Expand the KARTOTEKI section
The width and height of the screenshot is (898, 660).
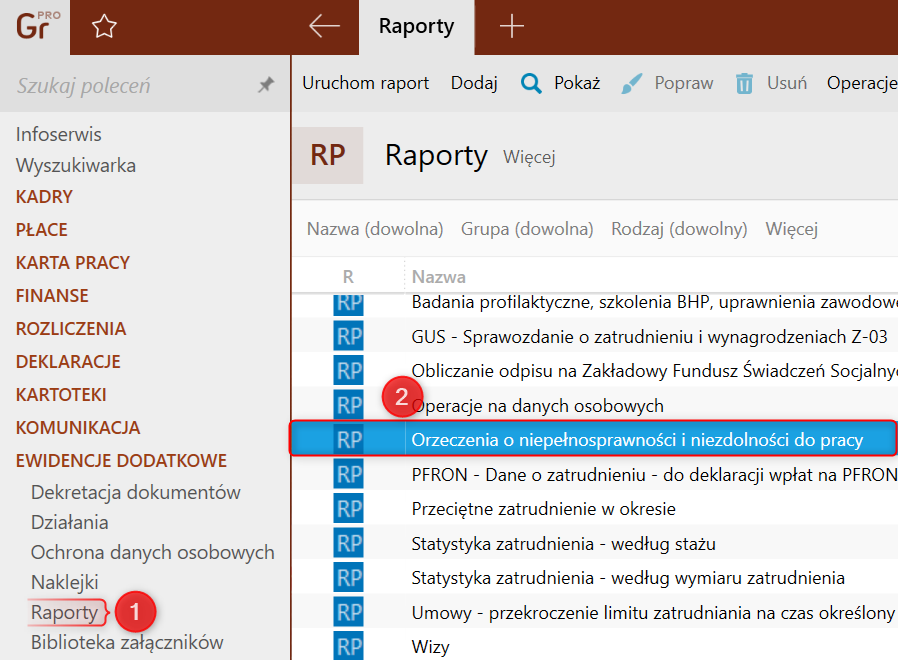click(61, 395)
